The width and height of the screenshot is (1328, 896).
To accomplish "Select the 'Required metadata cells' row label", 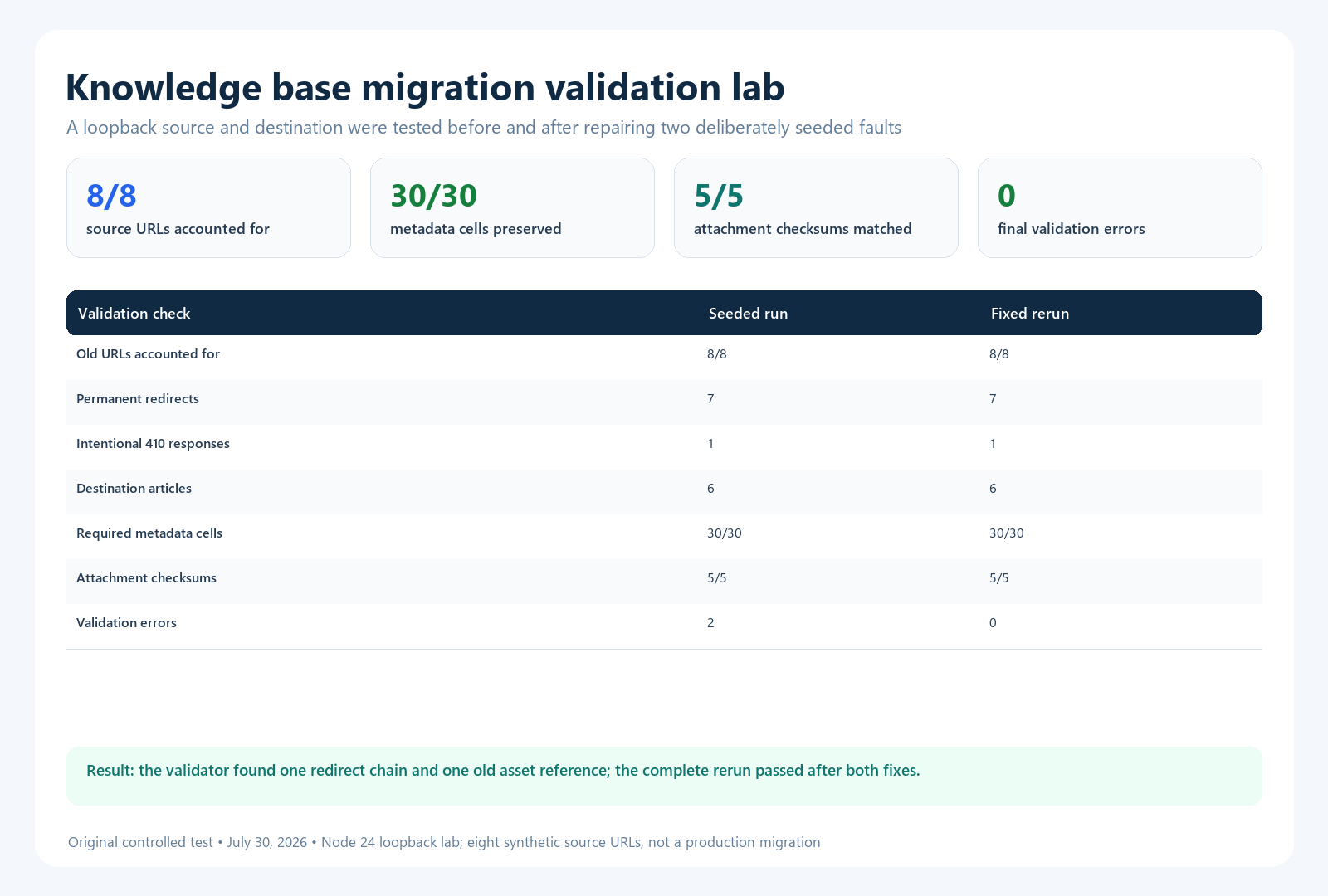I will [x=149, y=533].
